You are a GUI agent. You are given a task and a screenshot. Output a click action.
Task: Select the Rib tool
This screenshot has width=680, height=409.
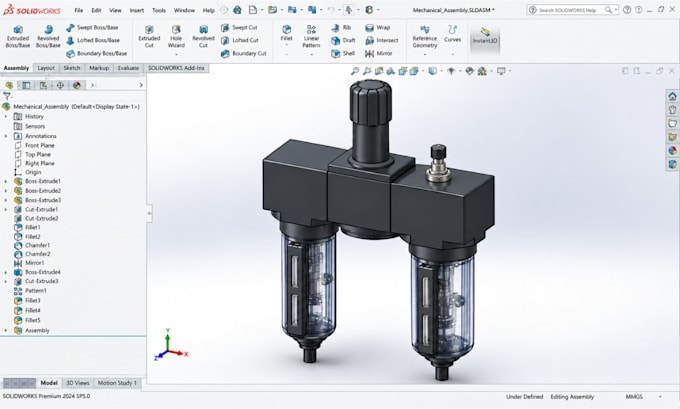click(341, 27)
